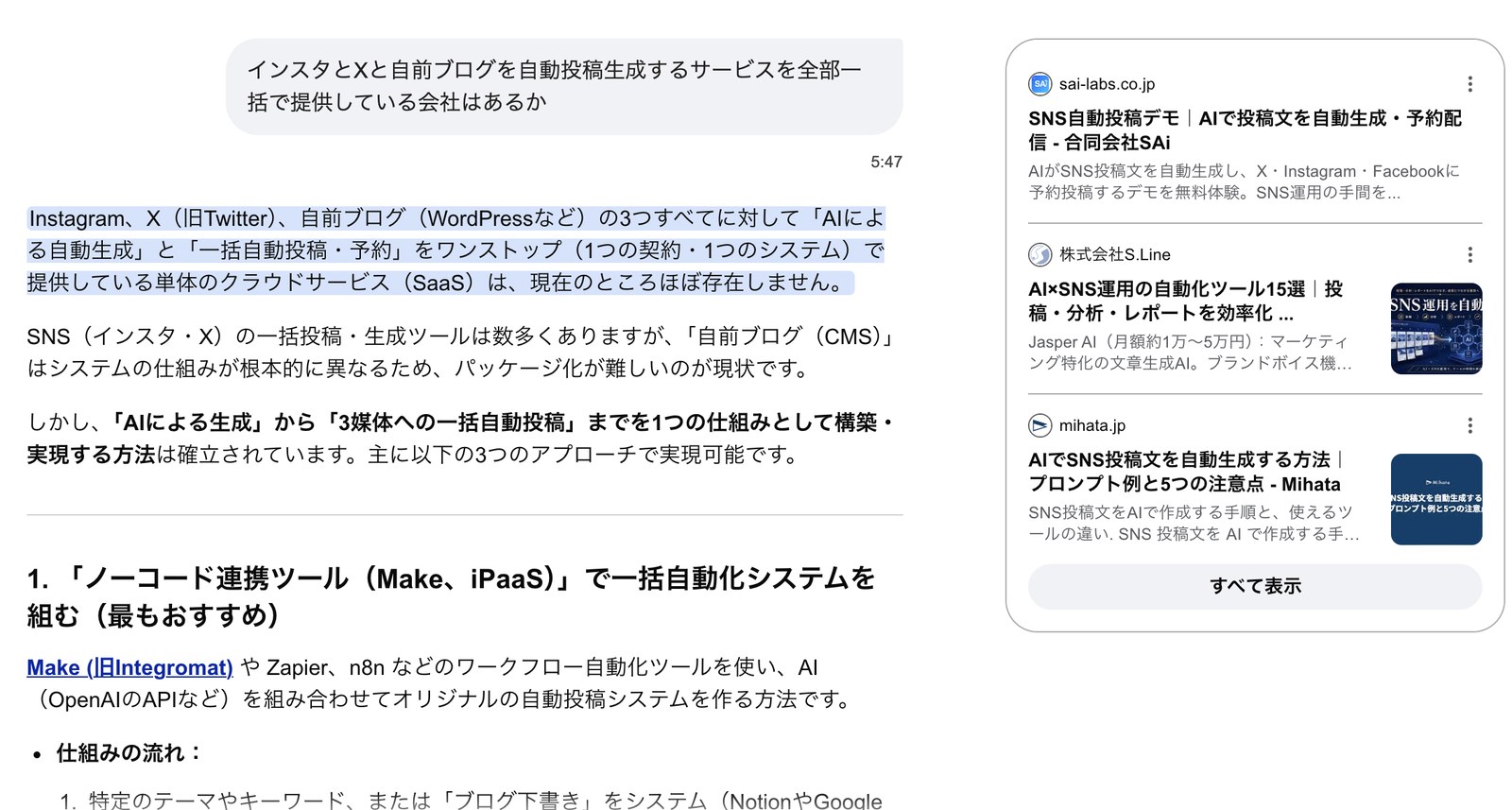Follow the Make (旧Integromat) link
The image size is (1512, 810).
click(129, 667)
